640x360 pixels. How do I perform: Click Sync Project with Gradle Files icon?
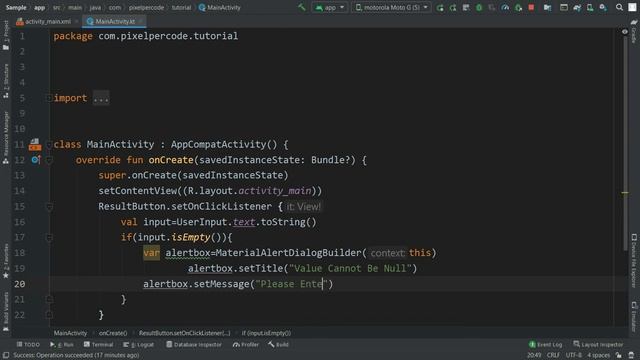tap(577, 7)
